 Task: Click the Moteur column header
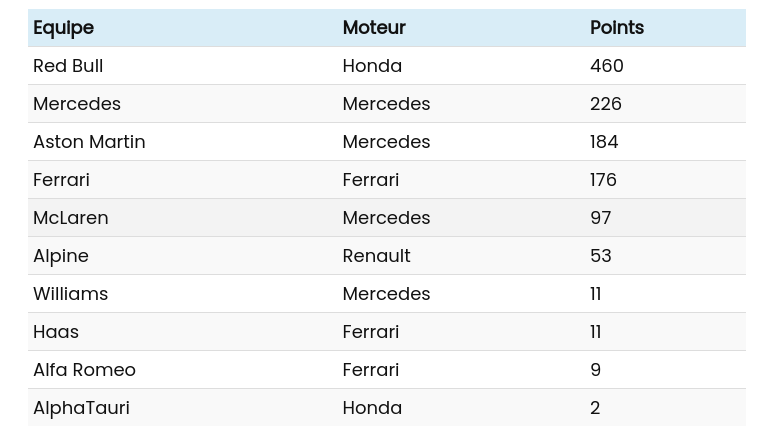click(374, 28)
